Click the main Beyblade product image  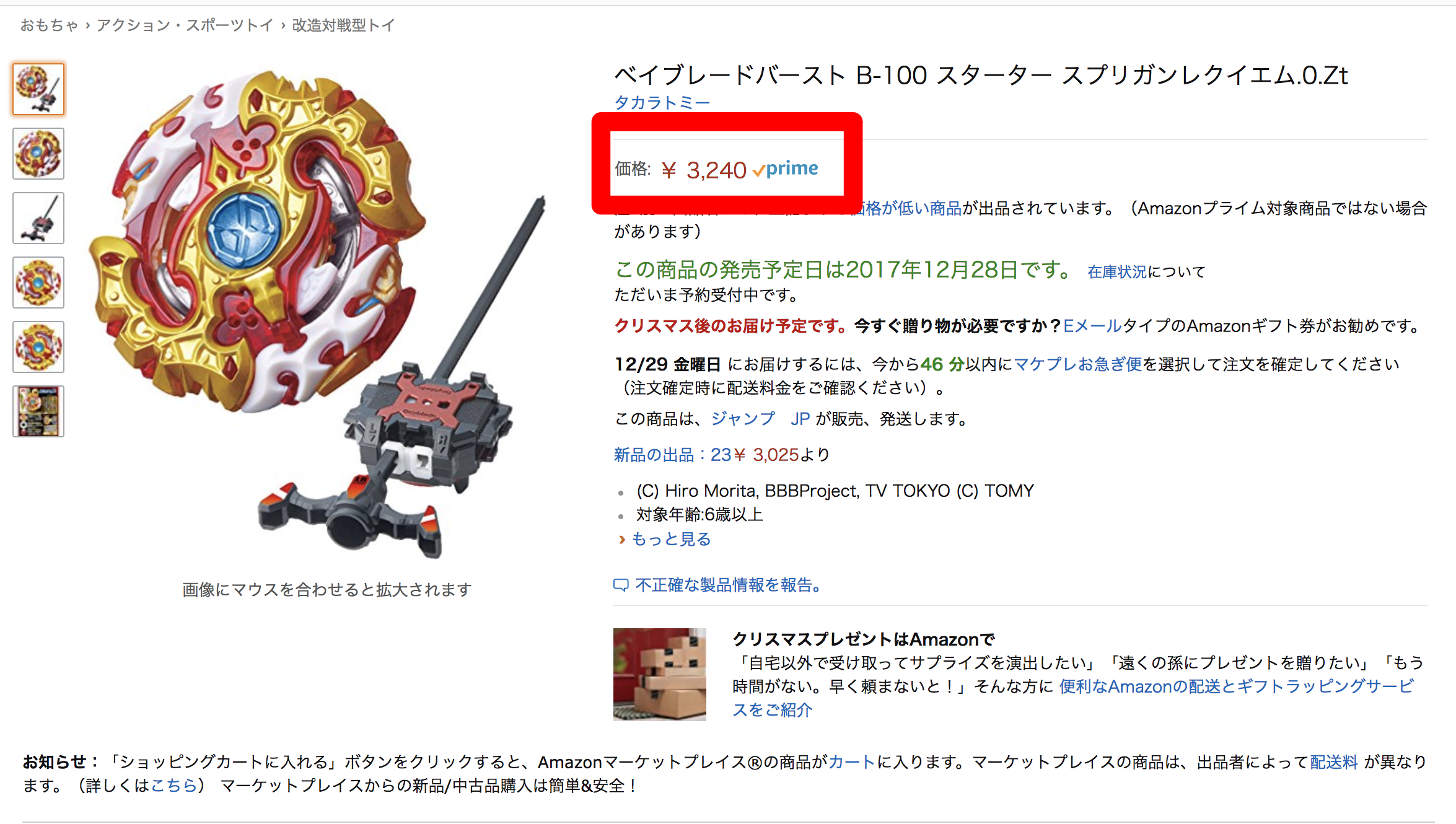click(317, 314)
